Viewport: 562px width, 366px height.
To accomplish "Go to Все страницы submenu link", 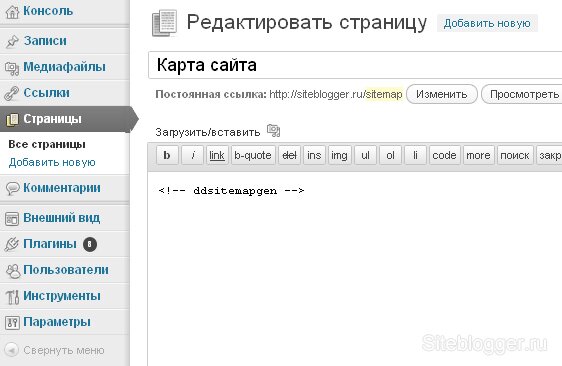I will coord(47,144).
